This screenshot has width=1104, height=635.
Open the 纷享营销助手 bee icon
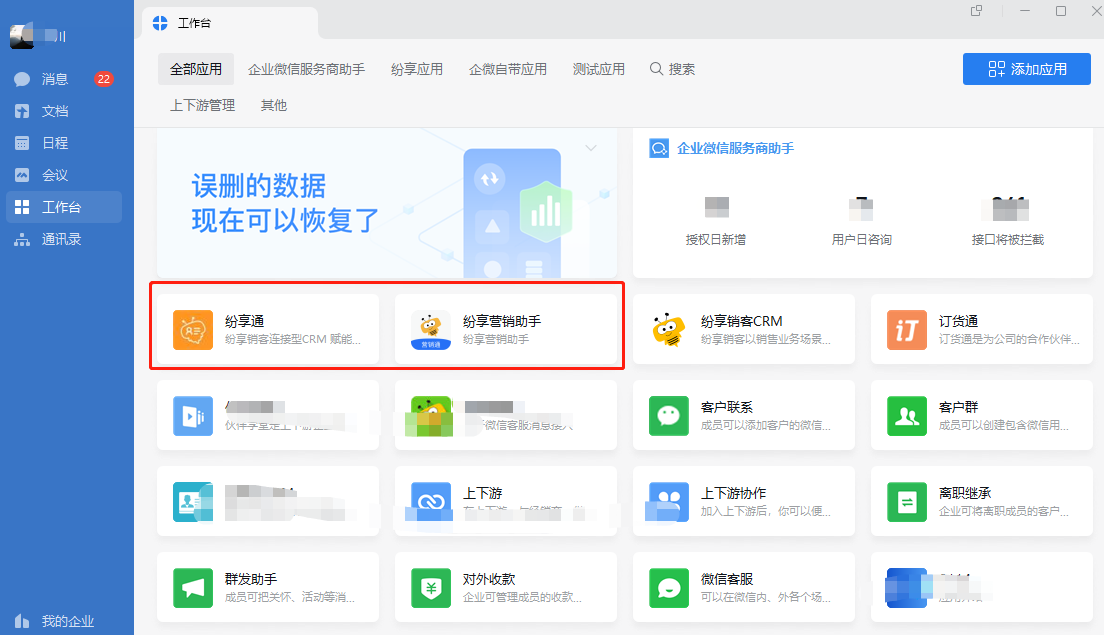click(x=431, y=329)
